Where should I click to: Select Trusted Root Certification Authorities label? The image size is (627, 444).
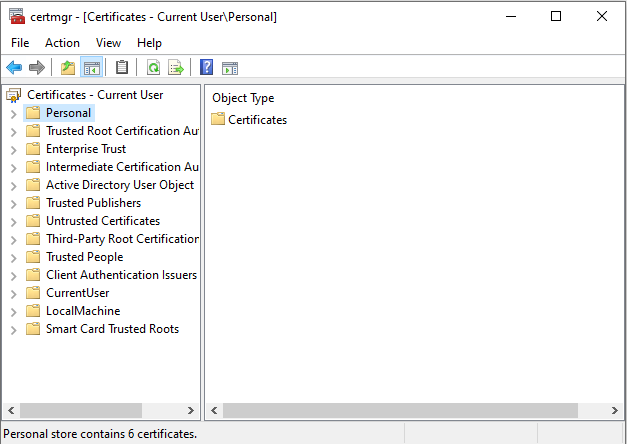coord(122,131)
